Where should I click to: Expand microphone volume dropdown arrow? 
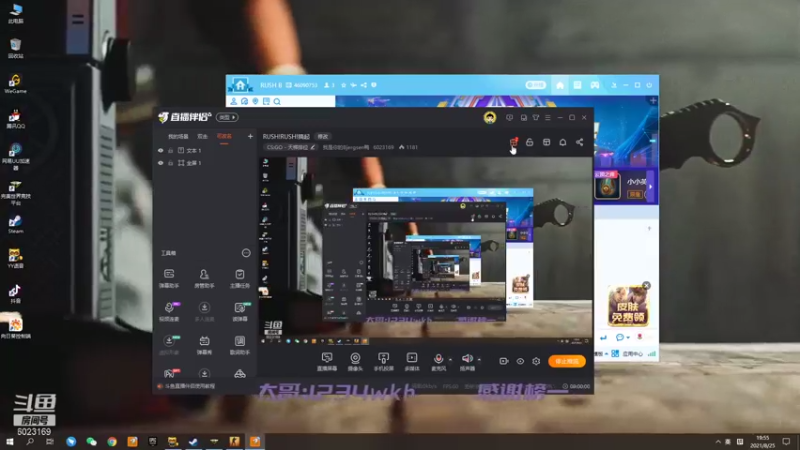coord(450,360)
